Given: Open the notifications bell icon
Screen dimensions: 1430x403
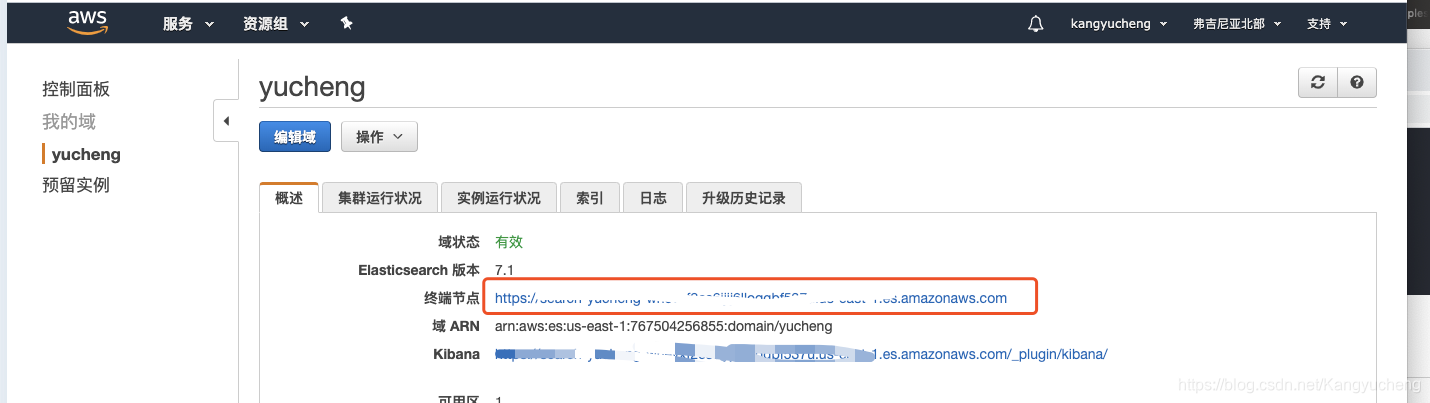Looking at the screenshot, I should (x=1035, y=24).
